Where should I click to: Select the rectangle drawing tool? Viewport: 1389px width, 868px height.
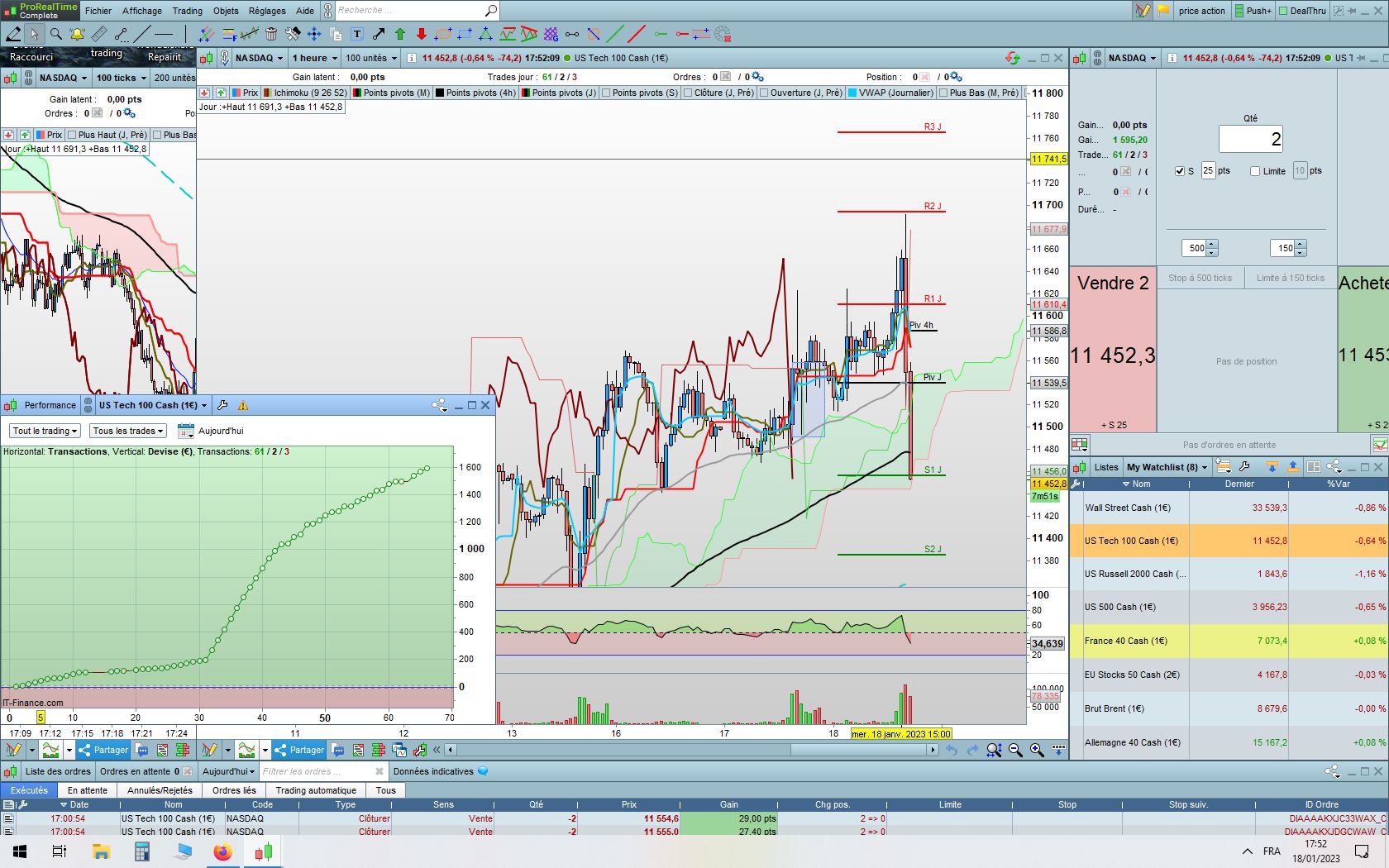465,34
